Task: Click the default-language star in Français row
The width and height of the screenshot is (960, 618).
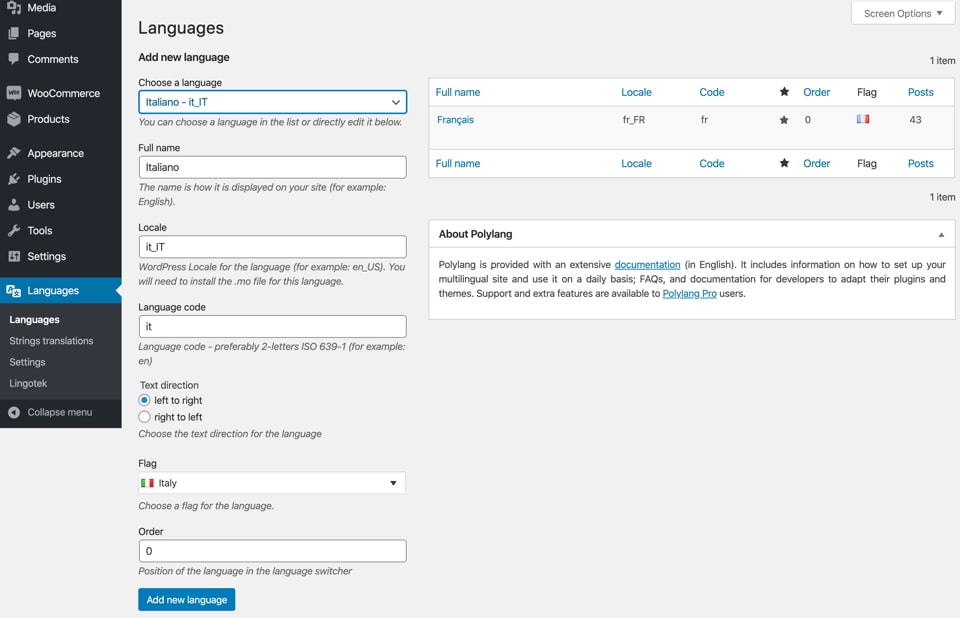Action: tap(784, 120)
